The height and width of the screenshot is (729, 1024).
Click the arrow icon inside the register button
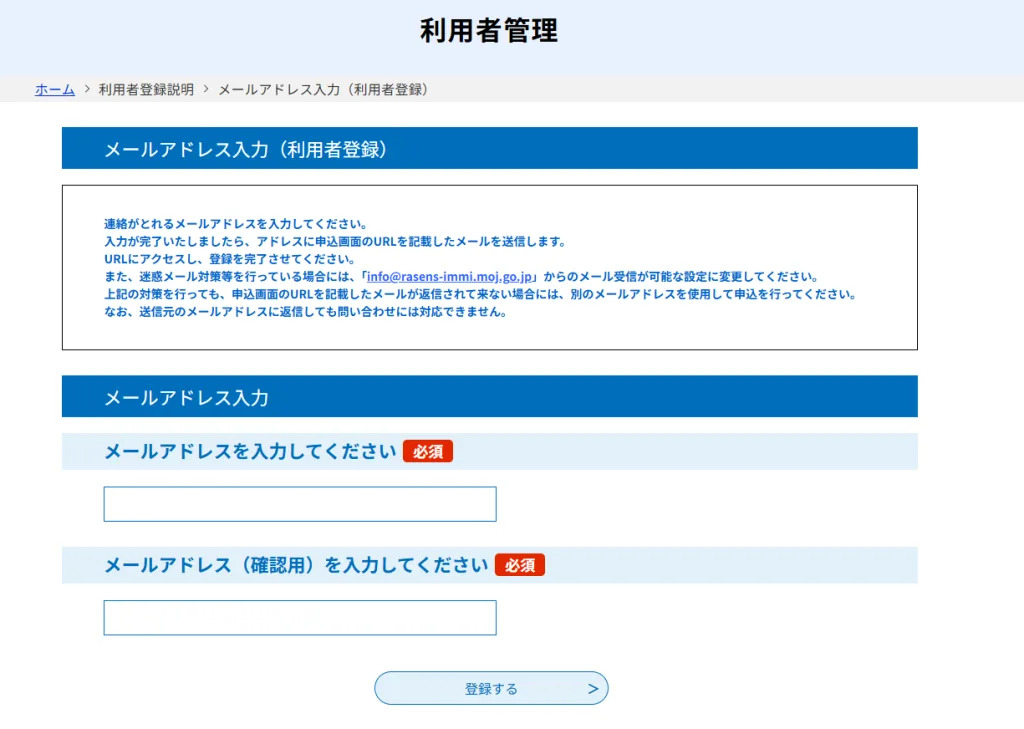[591, 688]
